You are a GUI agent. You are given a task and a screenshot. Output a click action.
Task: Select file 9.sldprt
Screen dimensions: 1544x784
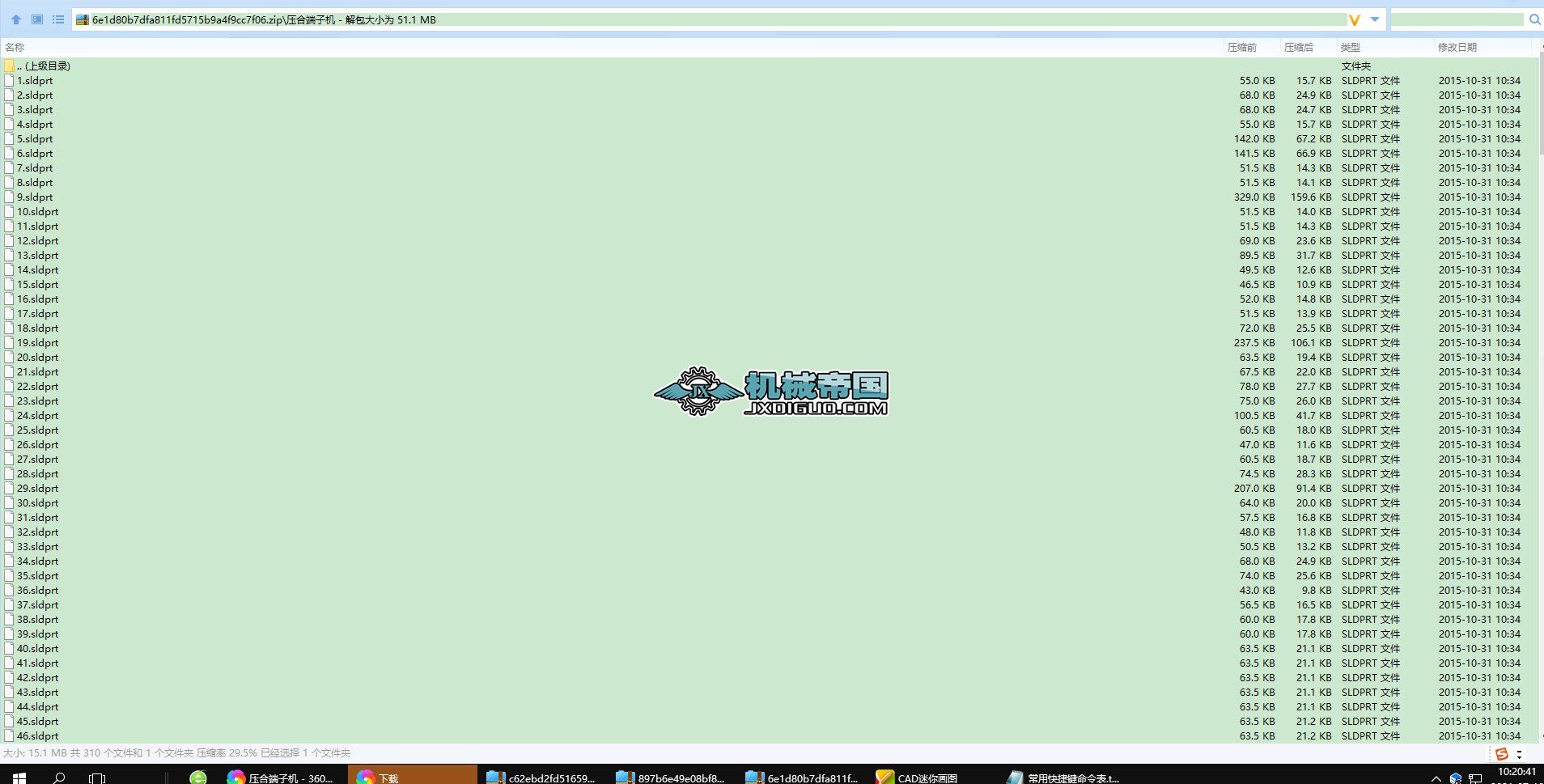(x=35, y=197)
